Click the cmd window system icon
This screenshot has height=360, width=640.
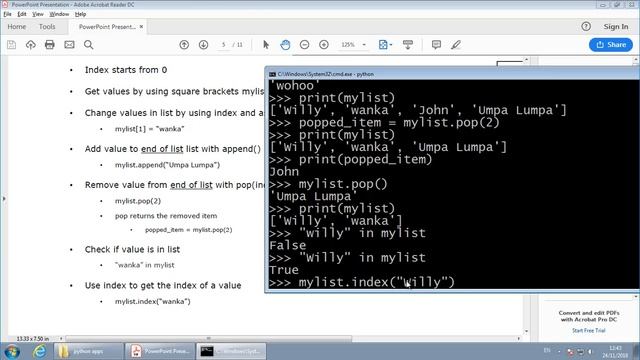click(272, 74)
